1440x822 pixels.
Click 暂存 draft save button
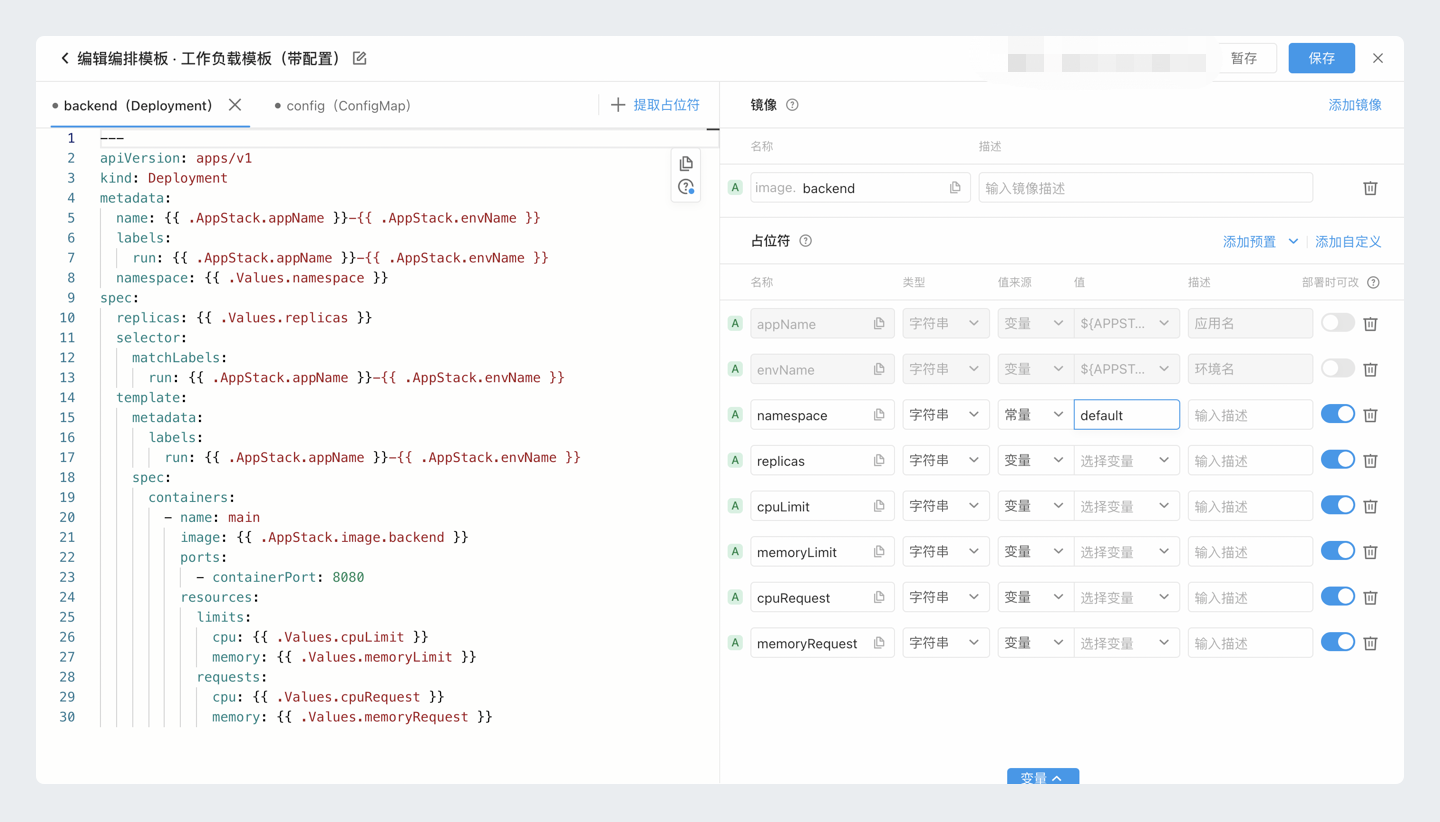point(1244,58)
